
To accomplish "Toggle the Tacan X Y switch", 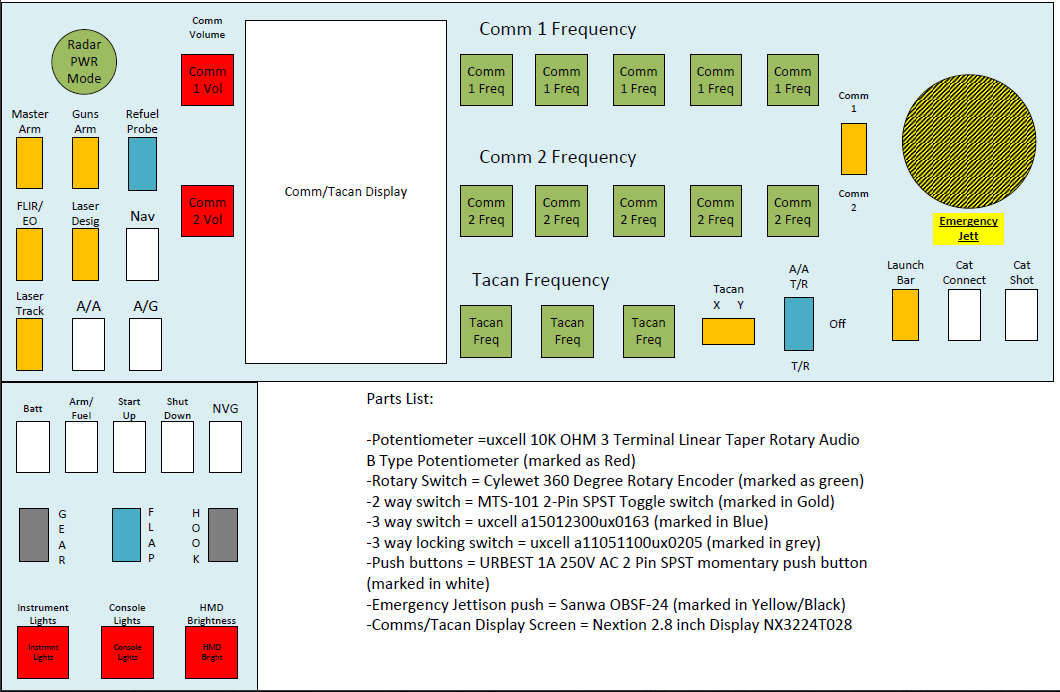I will [x=728, y=331].
